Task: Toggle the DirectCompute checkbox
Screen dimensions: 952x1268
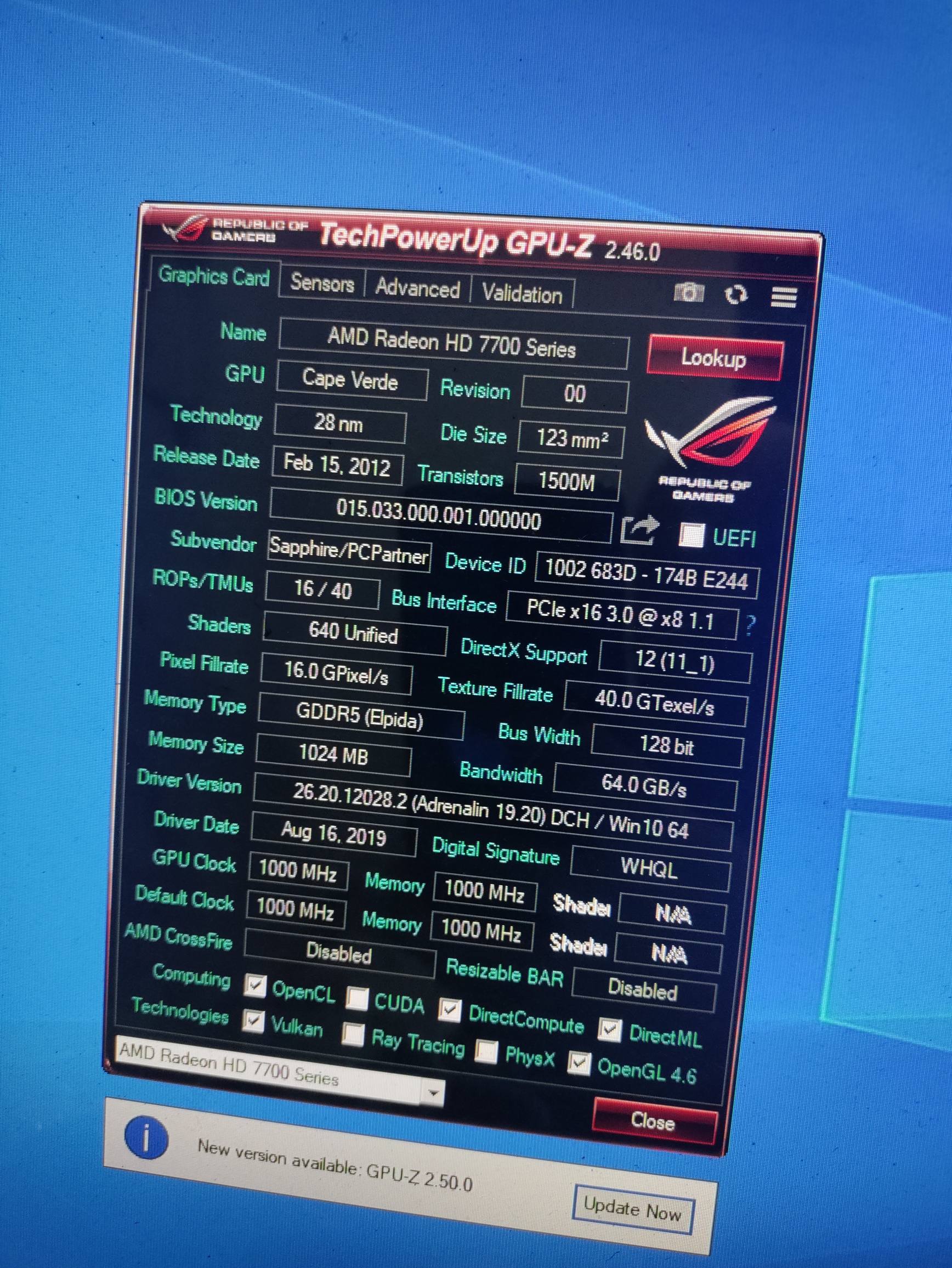Action: click(449, 1010)
